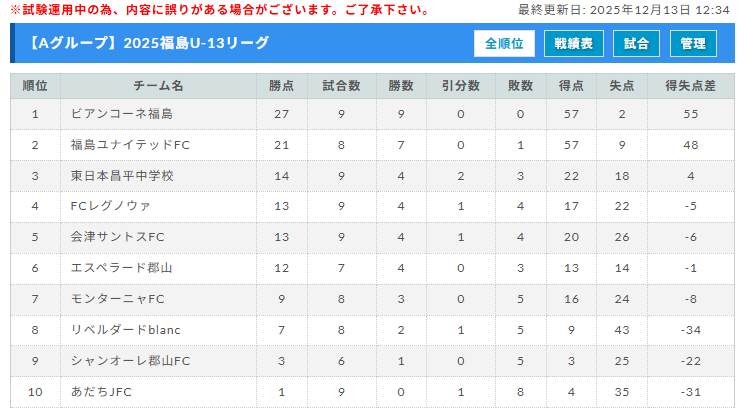744x415 pixels.
Task: Click the 会津サントスFC team name
Action: [x=118, y=237]
